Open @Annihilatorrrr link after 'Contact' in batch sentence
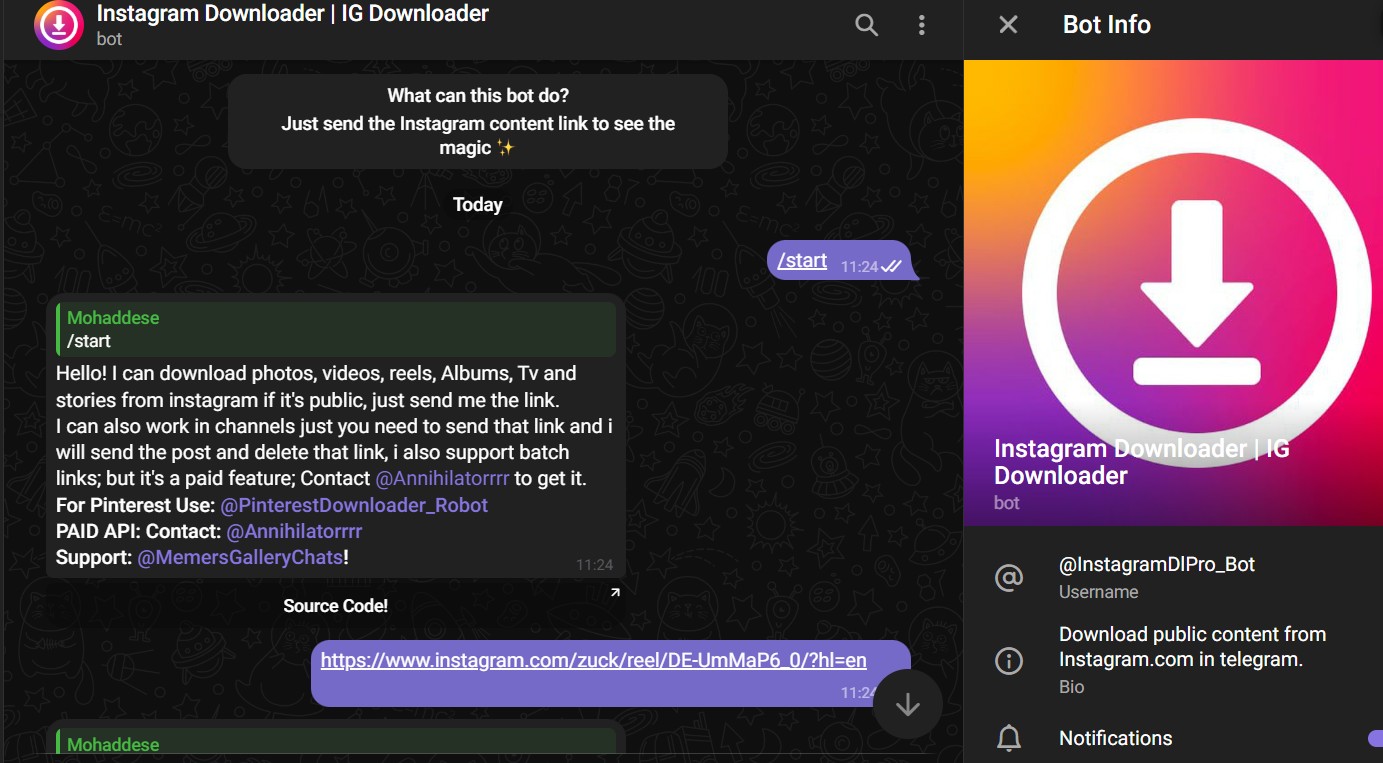The width and height of the screenshot is (1383, 763). (x=442, y=479)
